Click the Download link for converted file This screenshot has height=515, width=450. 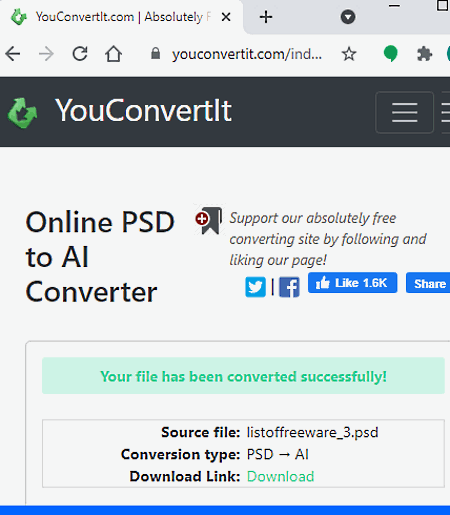point(280,476)
